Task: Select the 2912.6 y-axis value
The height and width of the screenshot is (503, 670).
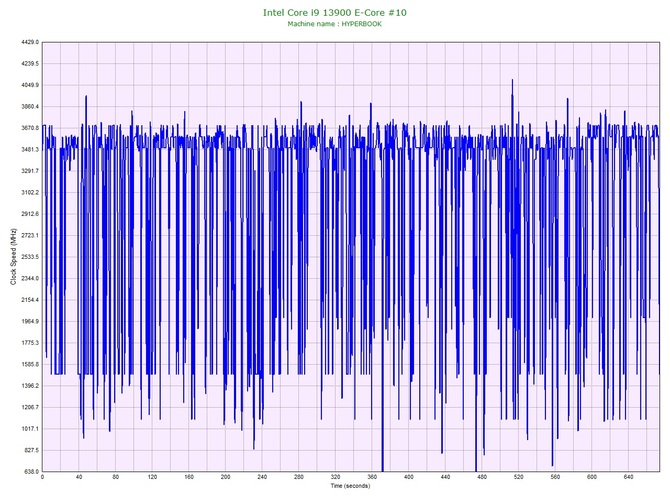Action: pyautogui.click(x=30, y=214)
